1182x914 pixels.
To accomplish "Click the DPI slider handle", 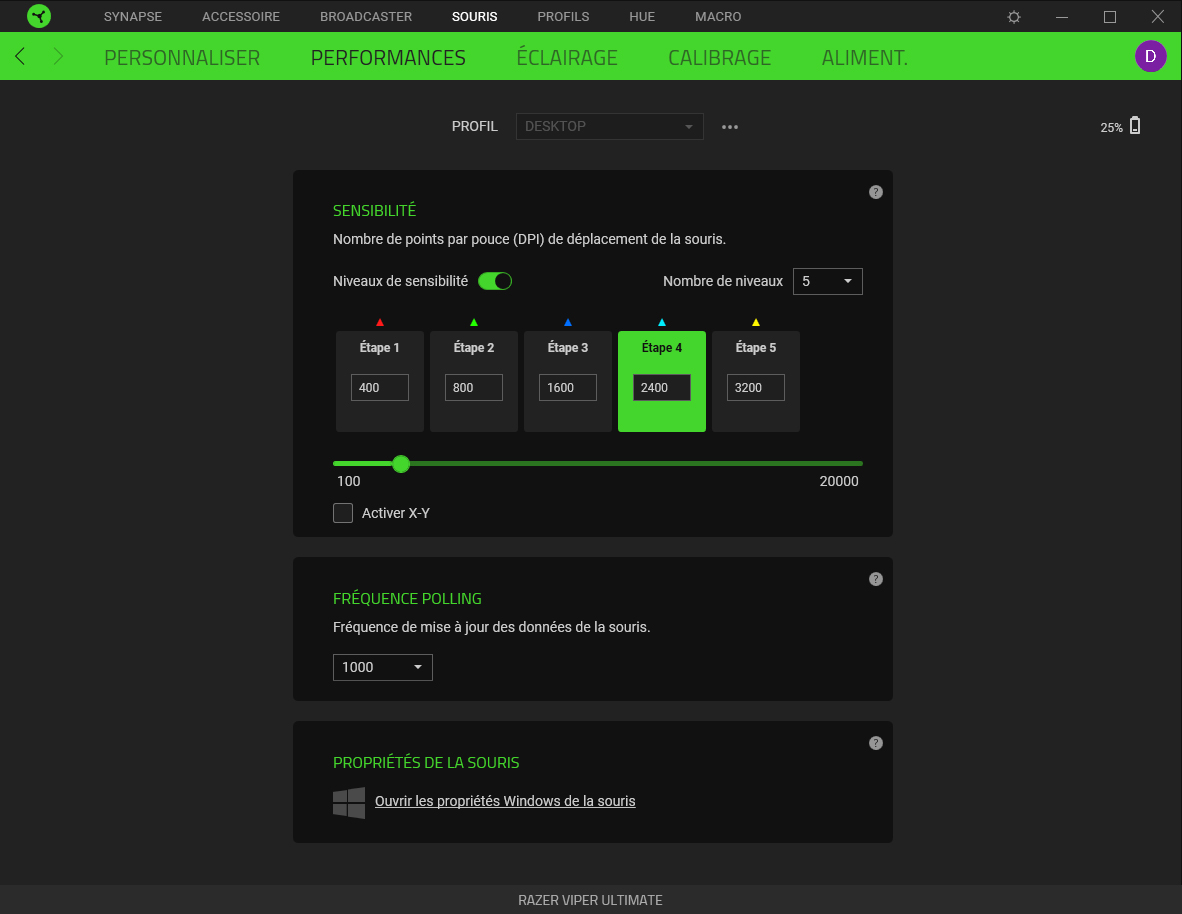I will (401, 464).
